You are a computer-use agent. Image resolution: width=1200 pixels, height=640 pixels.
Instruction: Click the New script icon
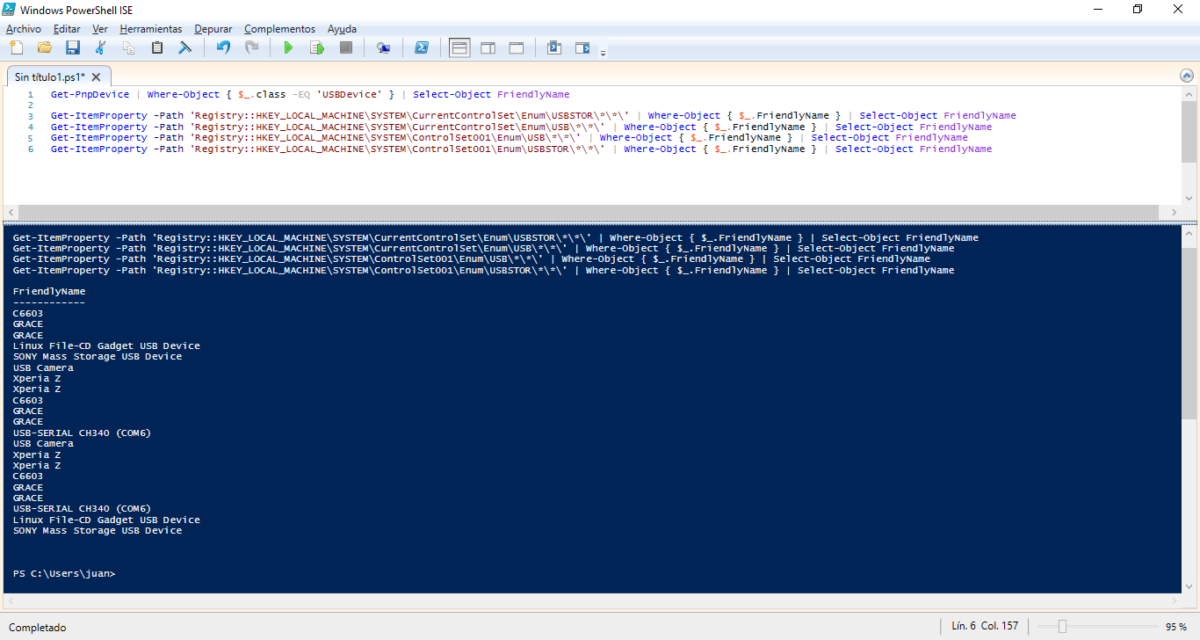click(x=16, y=47)
